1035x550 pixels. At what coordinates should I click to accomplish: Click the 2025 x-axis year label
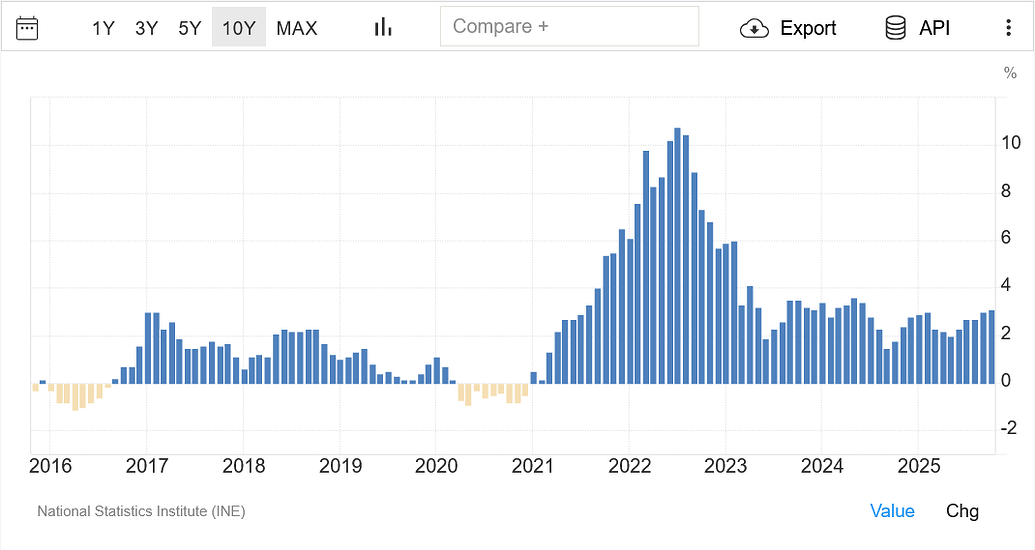coord(919,466)
